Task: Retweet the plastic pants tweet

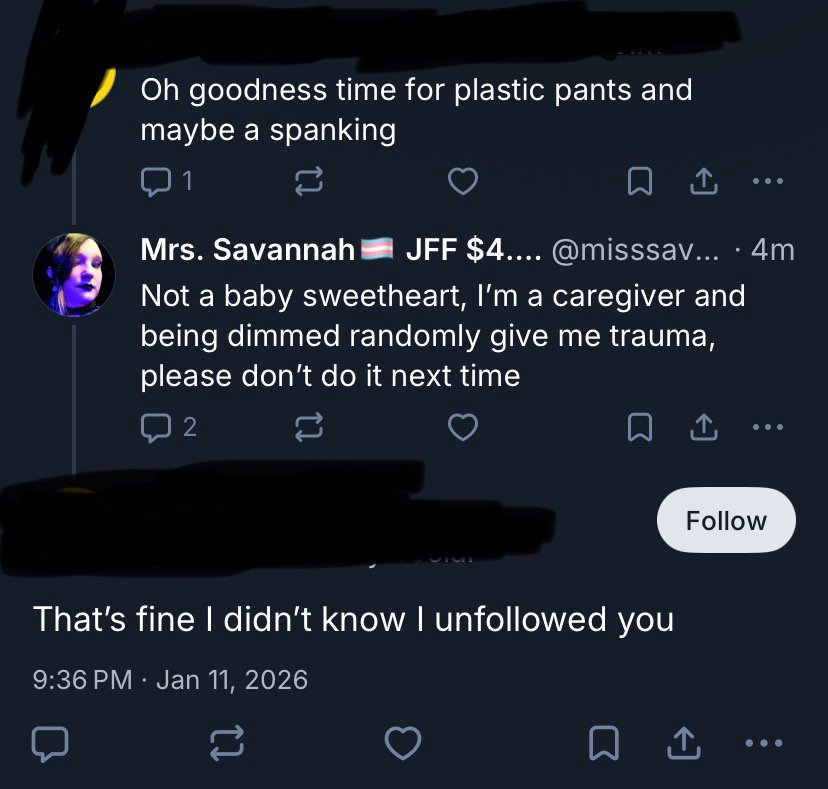Action: point(303,182)
